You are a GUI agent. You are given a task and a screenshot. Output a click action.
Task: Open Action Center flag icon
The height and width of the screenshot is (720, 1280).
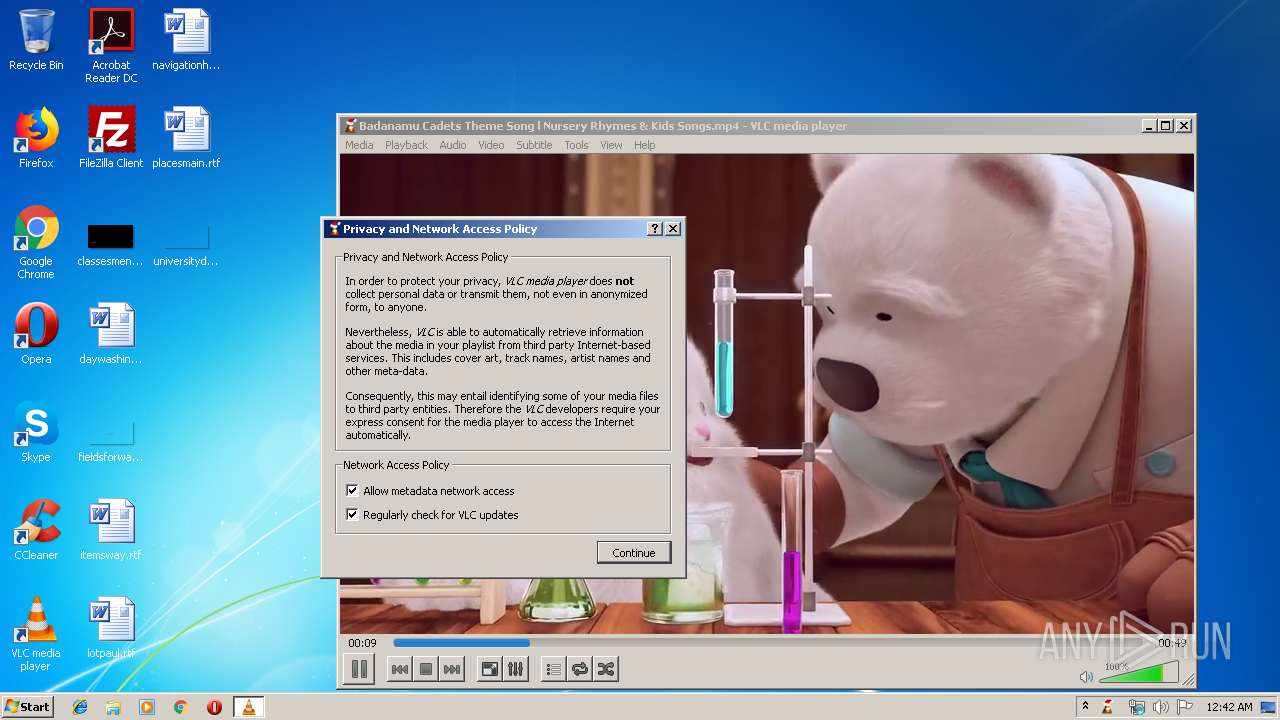coord(1184,707)
